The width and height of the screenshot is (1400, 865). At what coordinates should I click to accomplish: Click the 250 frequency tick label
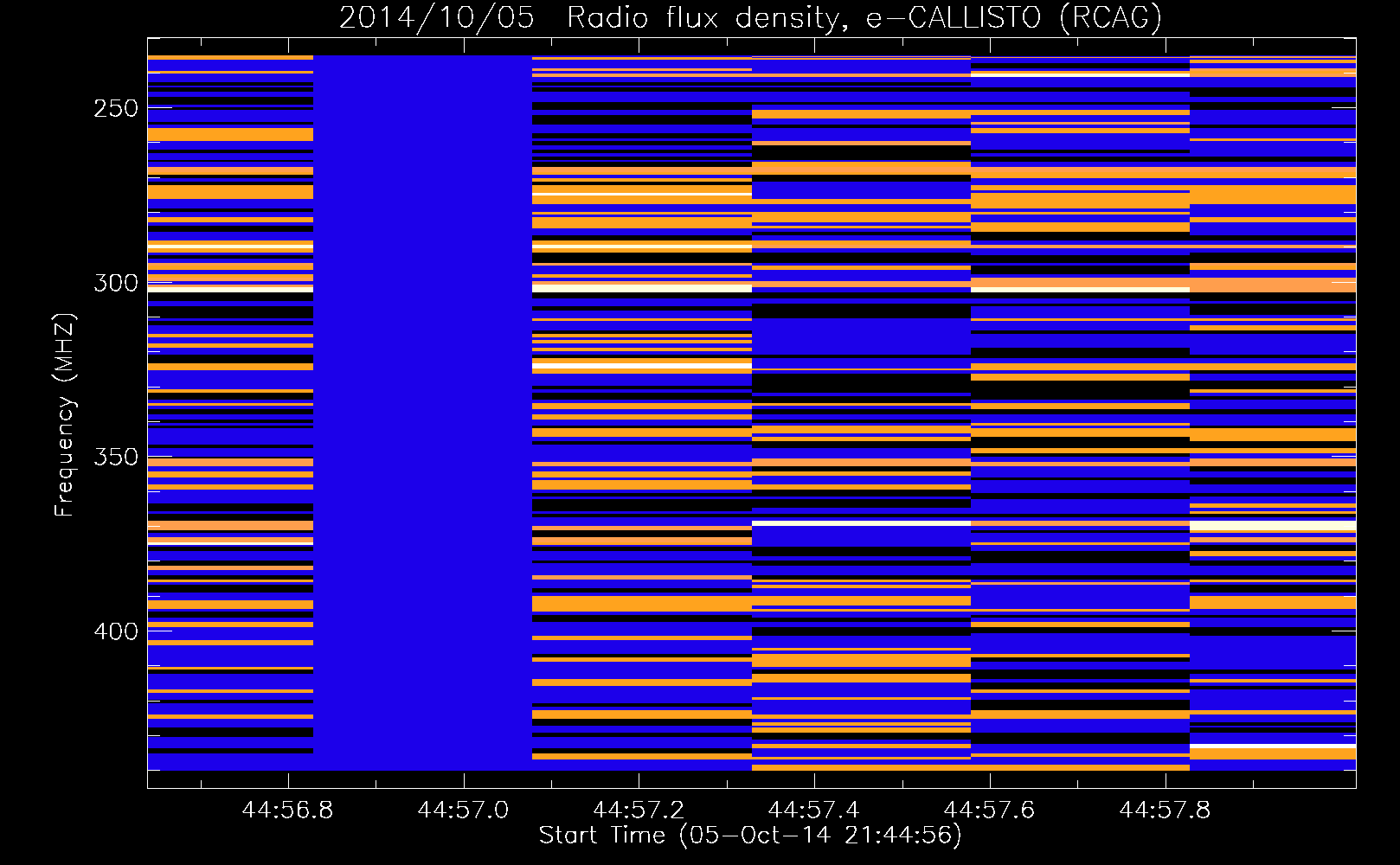[116, 109]
